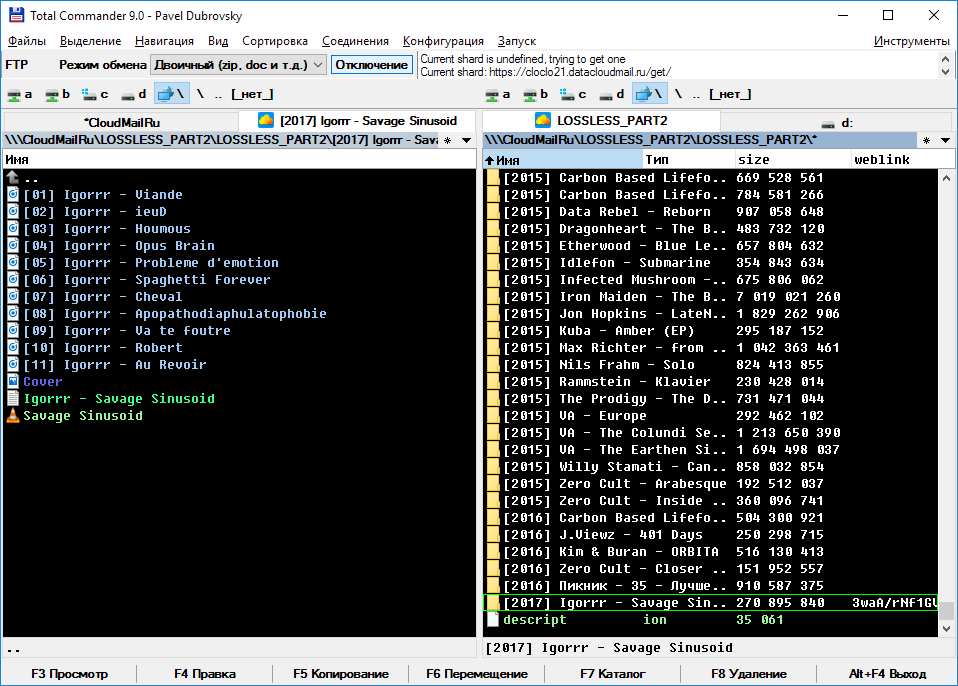The width and height of the screenshot is (958, 686).
Task: Sort right panel by Имя column
Action: pyautogui.click(x=563, y=160)
